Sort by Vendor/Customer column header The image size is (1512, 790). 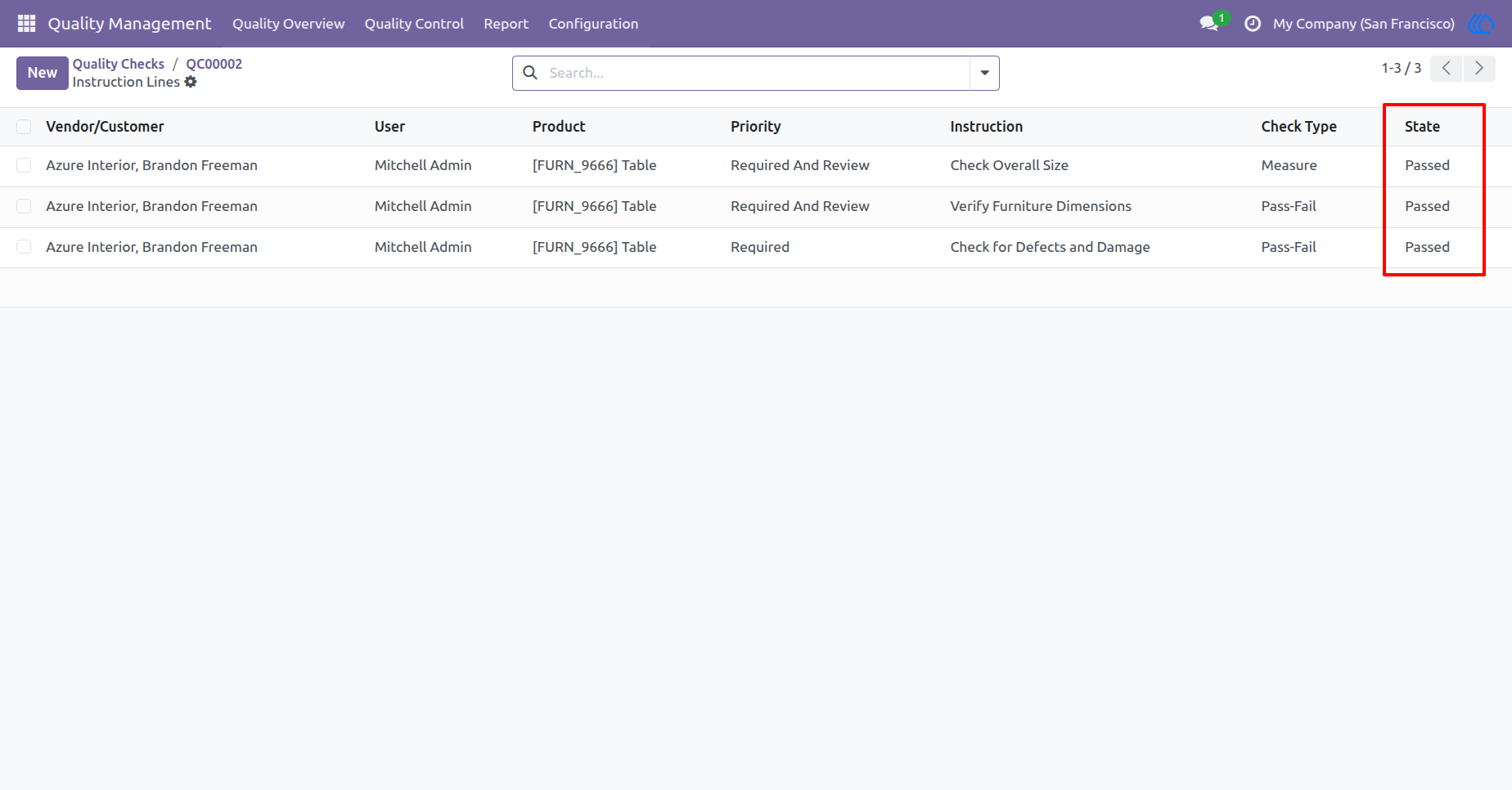click(x=105, y=127)
